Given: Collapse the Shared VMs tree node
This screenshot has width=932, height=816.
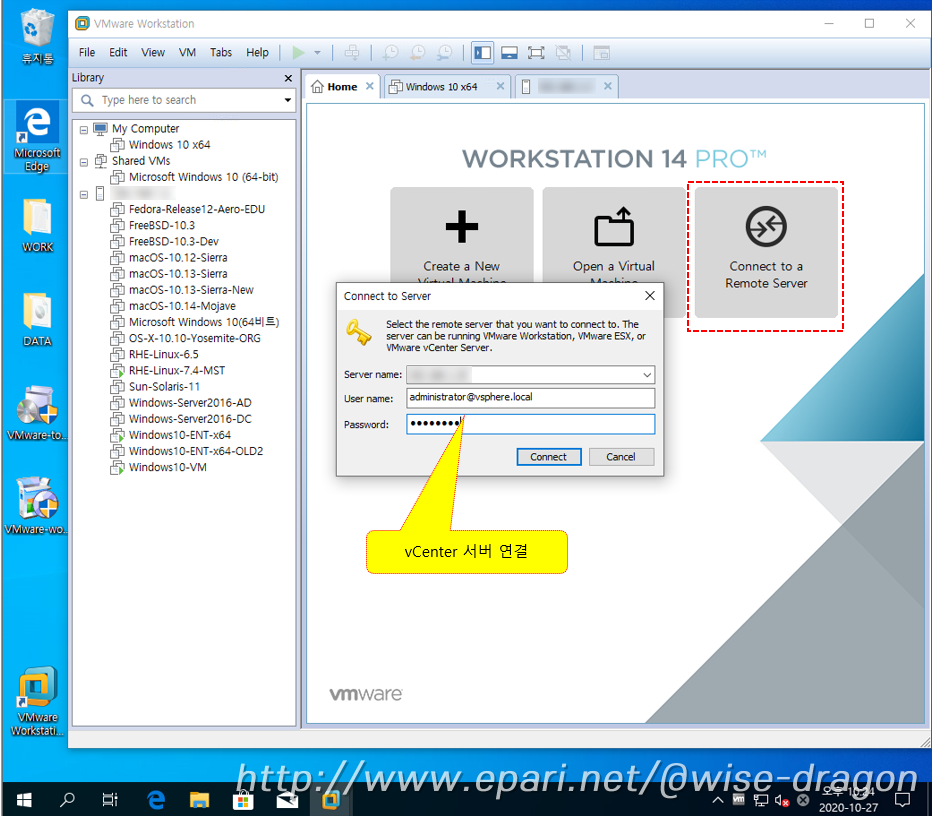Looking at the screenshot, I should [x=84, y=161].
